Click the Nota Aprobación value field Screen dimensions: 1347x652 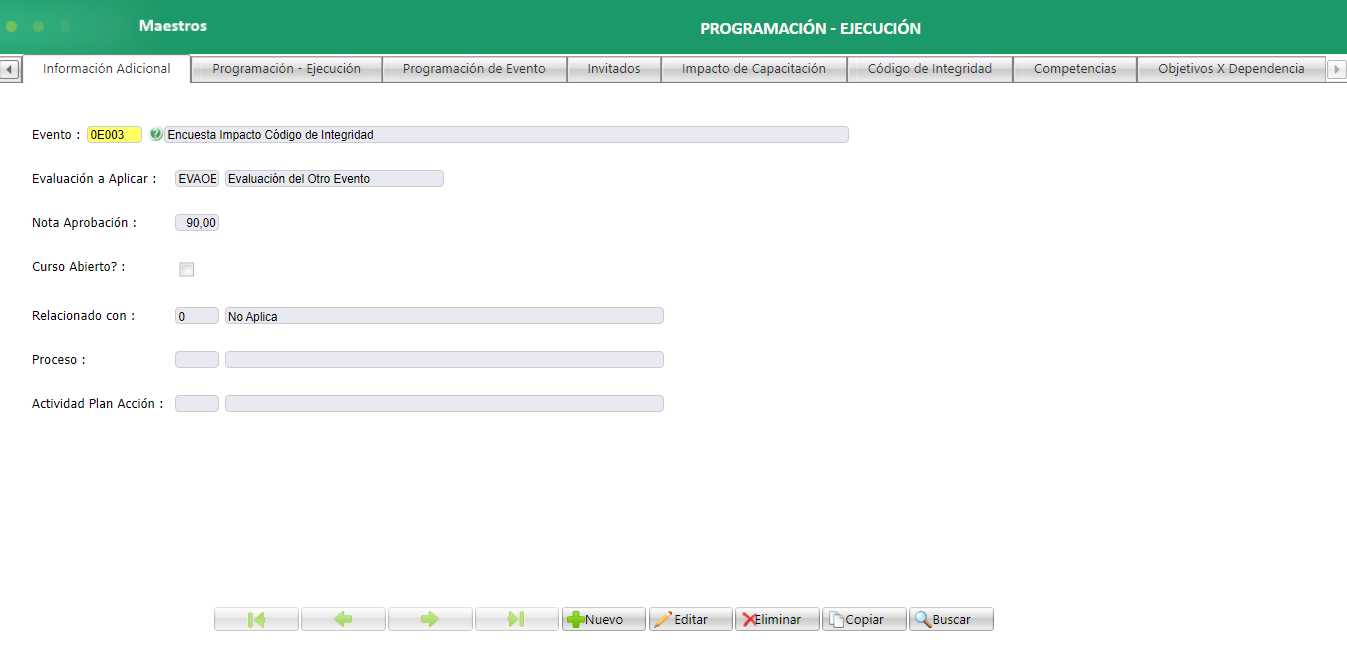coord(196,222)
